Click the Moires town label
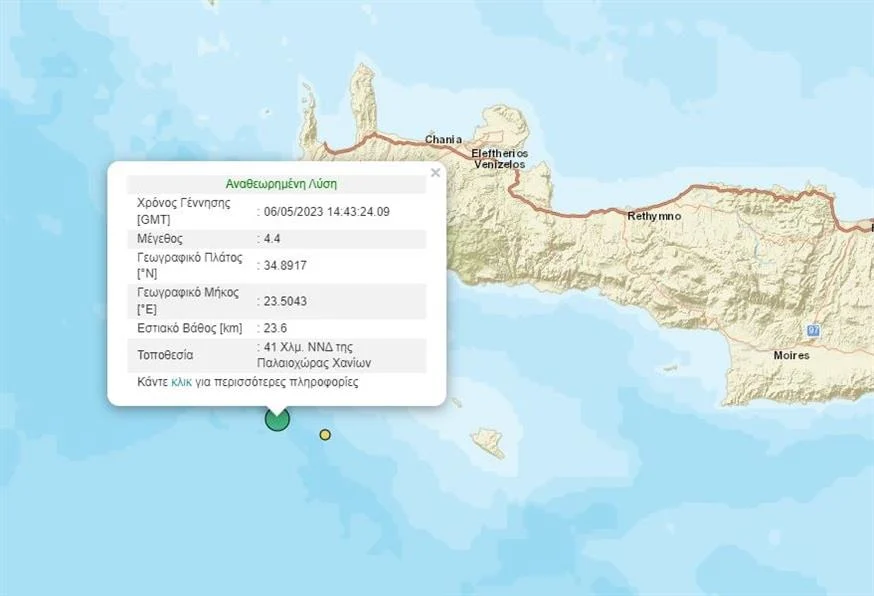The width and height of the screenshot is (874, 596). pyautogui.click(x=791, y=355)
